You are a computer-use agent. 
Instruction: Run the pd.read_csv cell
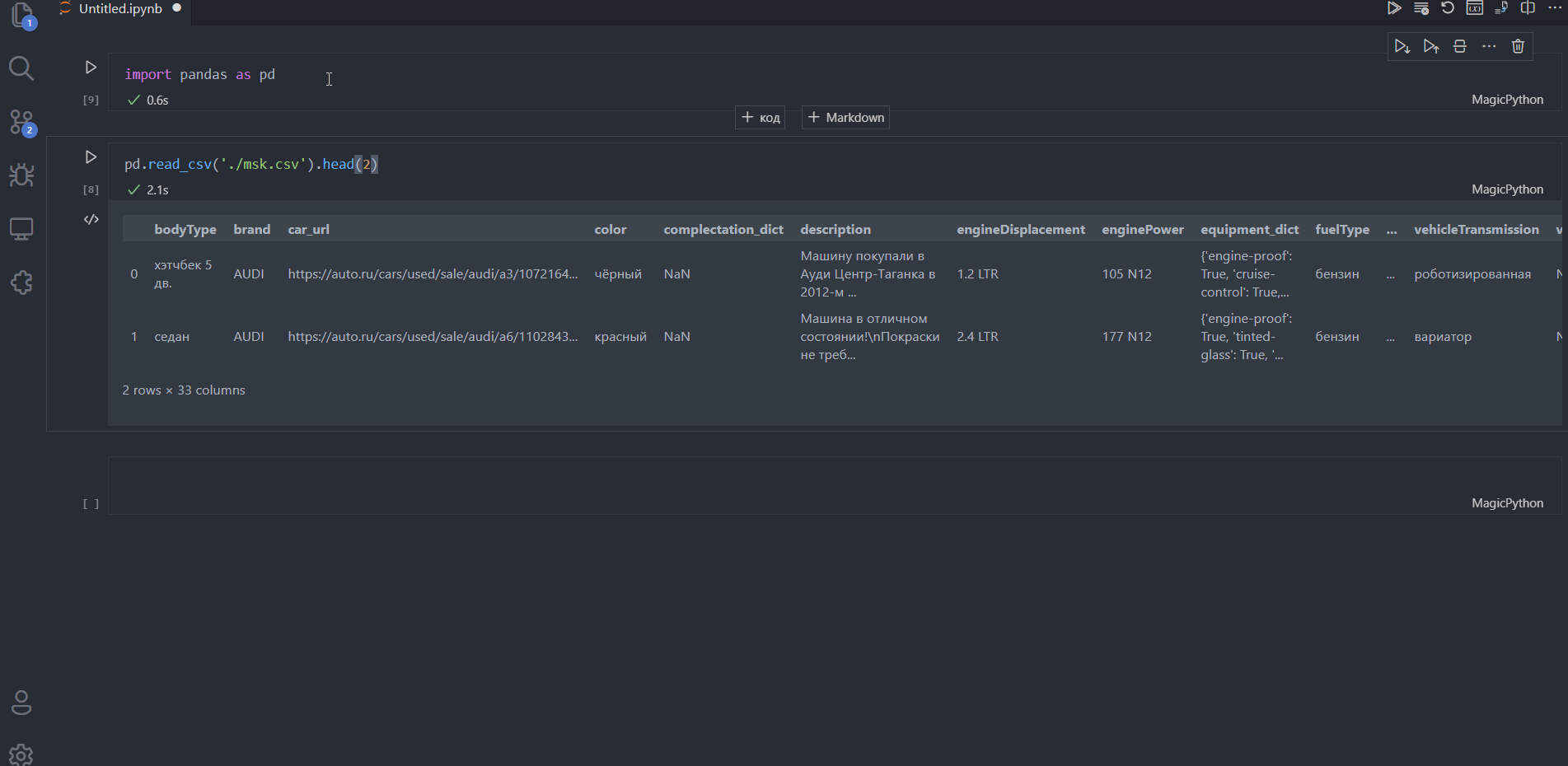point(91,157)
